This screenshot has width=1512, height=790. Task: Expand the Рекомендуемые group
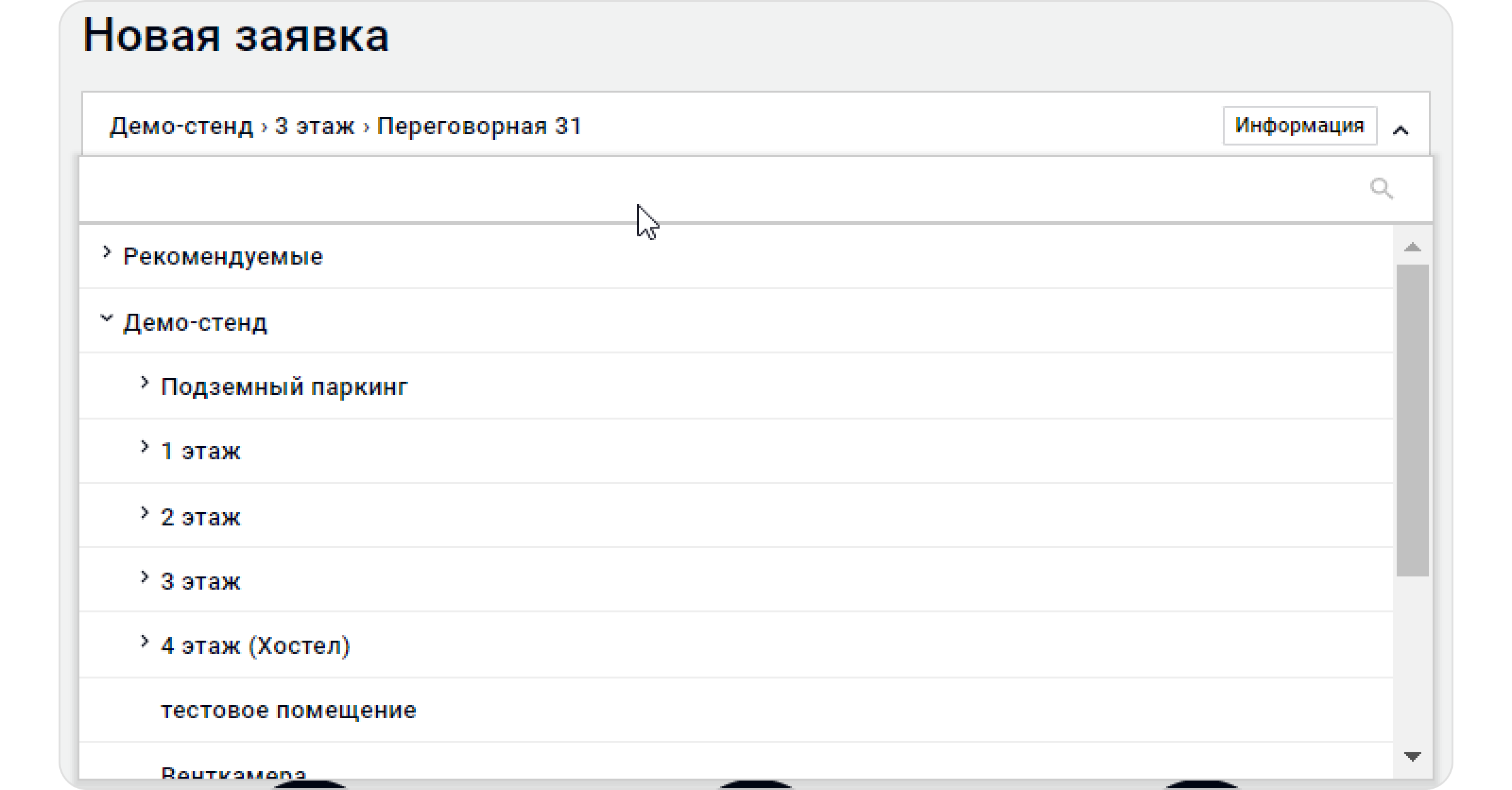(106, 253)
